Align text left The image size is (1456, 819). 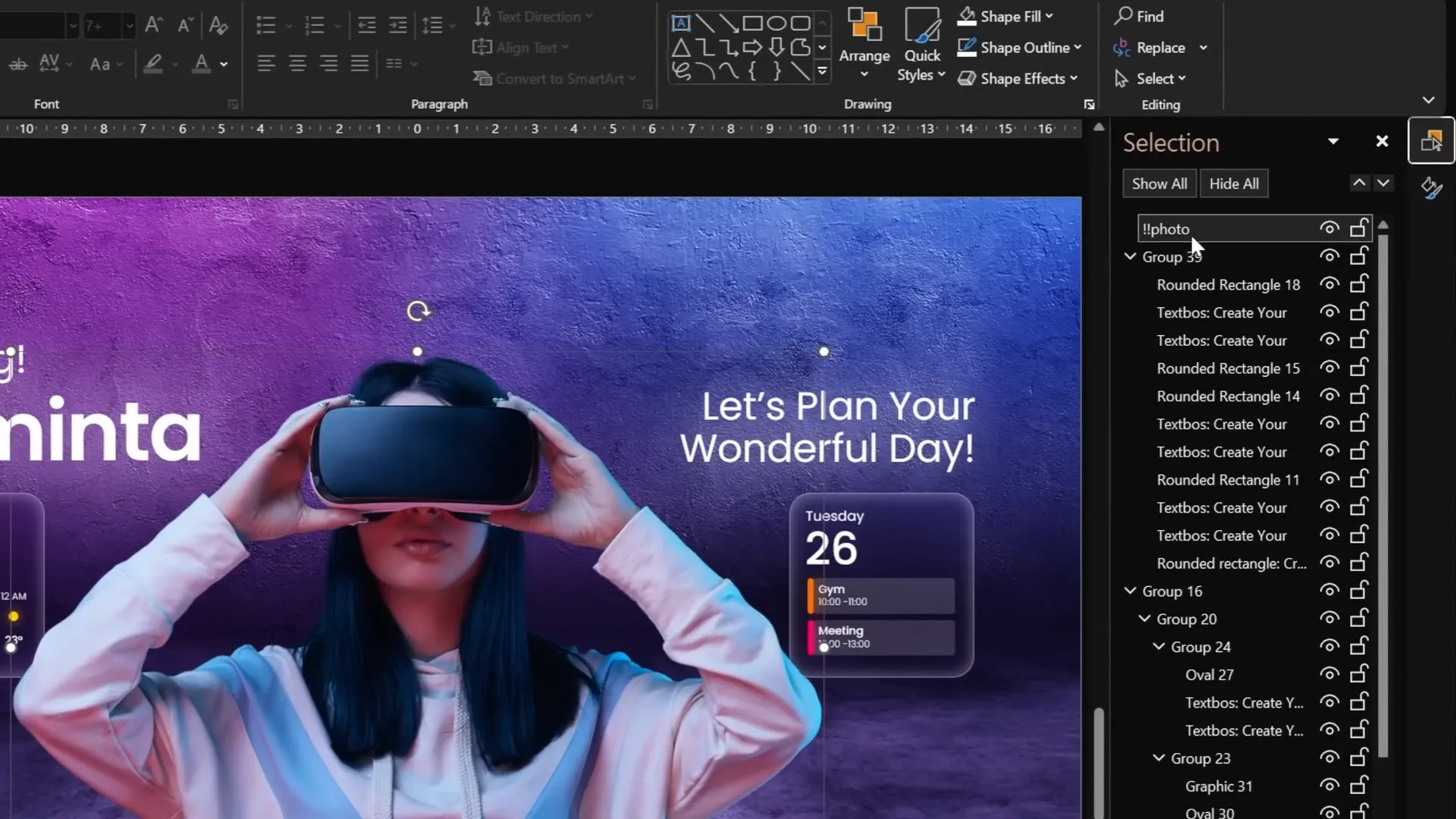(265, 64)
